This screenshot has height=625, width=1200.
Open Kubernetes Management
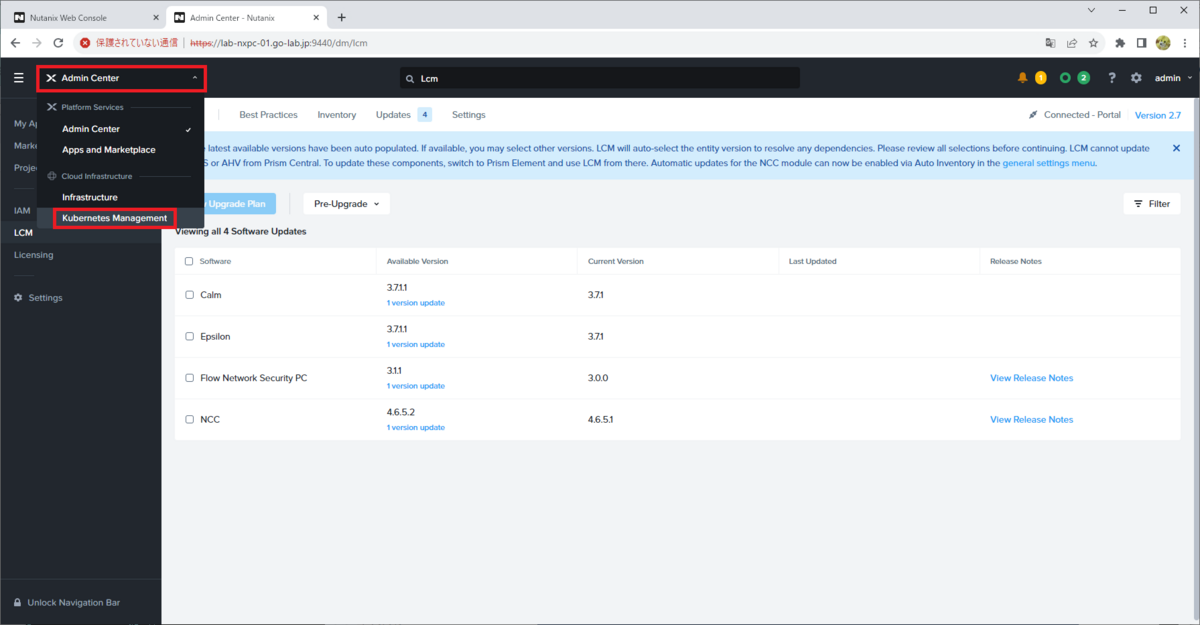tap(115, 218)
